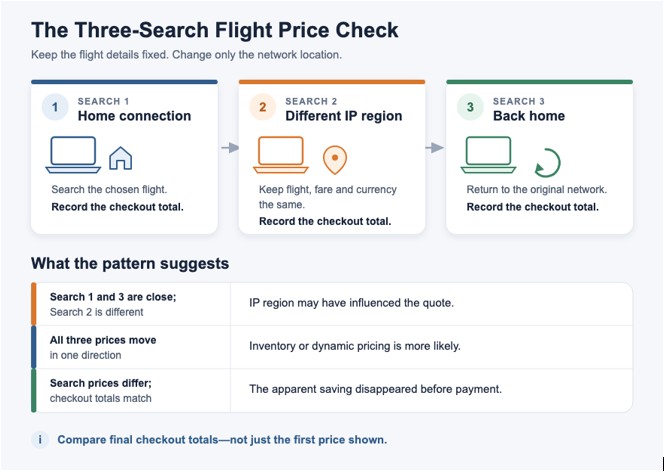Viewport: 665px width, 473px height.
Task: Click the green laptop icon in Search 3
Action: (488, 155)
